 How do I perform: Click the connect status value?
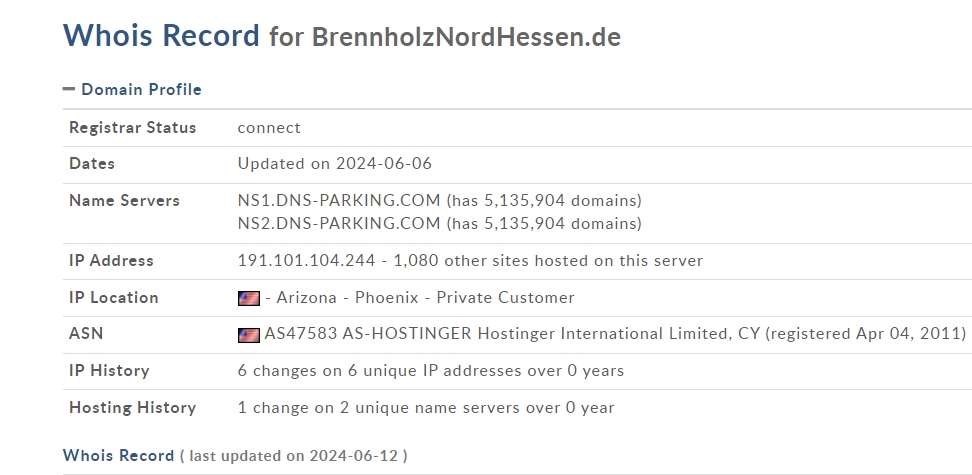[x=269, y=128]
